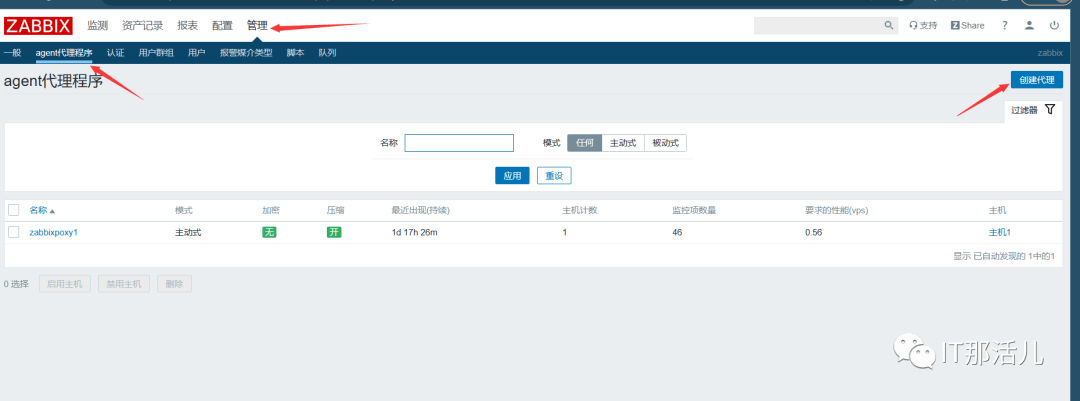Click the 创建代理 button
This screenshot has width=1080, height=401.
pyautogui.click(x=1037, y=80)
